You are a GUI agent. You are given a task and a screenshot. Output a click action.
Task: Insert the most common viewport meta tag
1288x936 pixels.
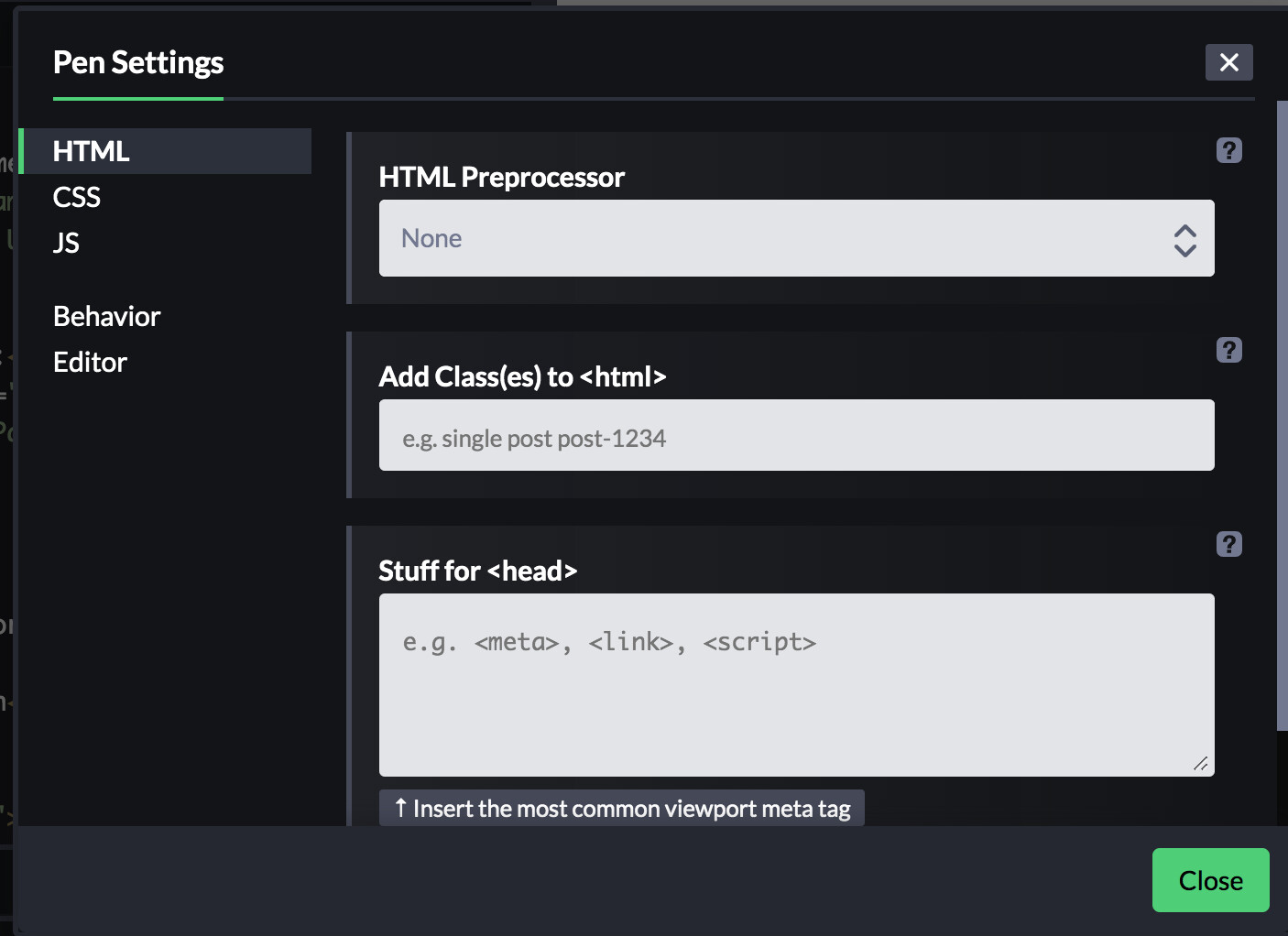point(622,809)
